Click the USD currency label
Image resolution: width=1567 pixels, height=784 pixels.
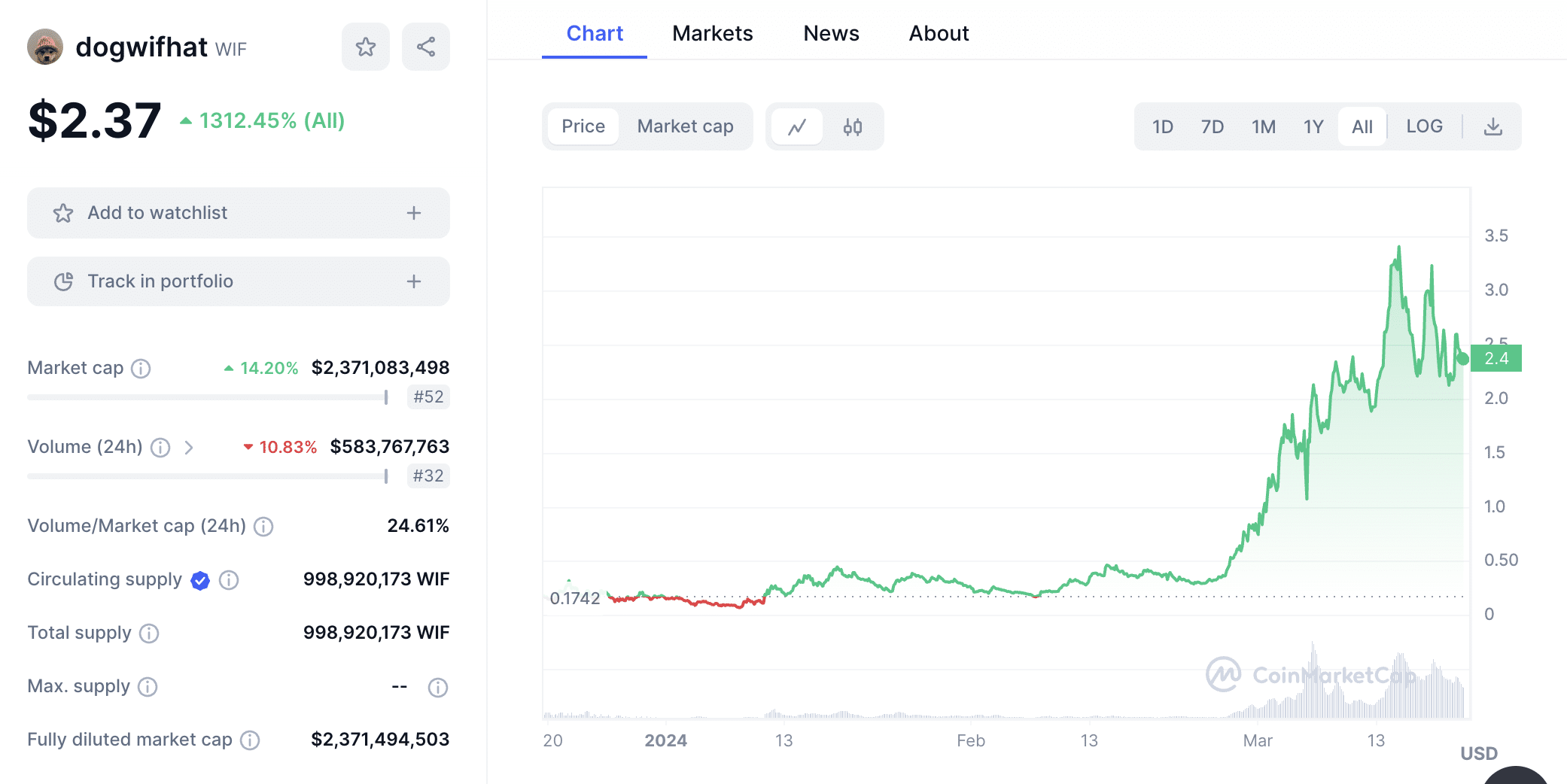pyautogui.click(x=1479, y=753)
